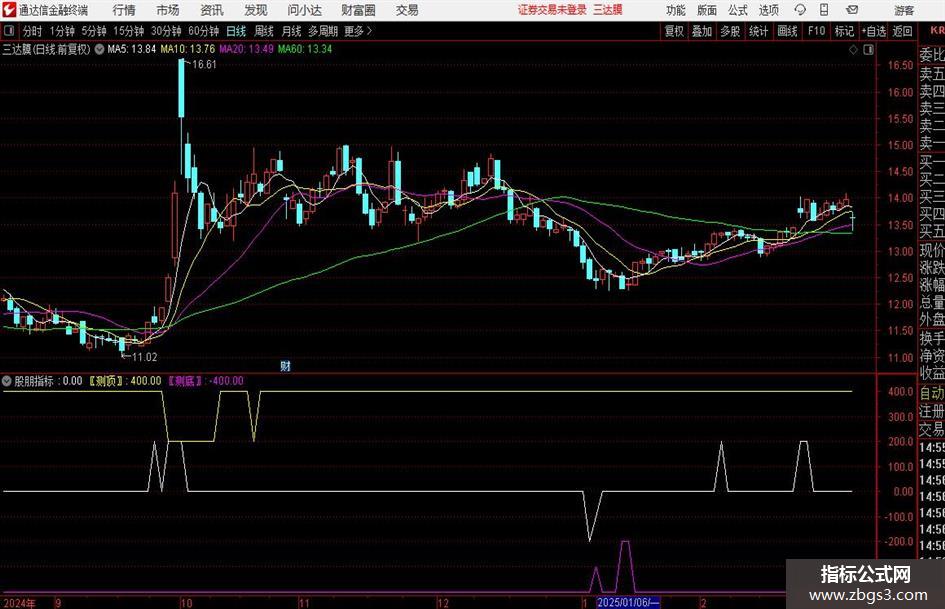945x609 pixels.
Task: Open the 行情 menu
Action: 124,10
